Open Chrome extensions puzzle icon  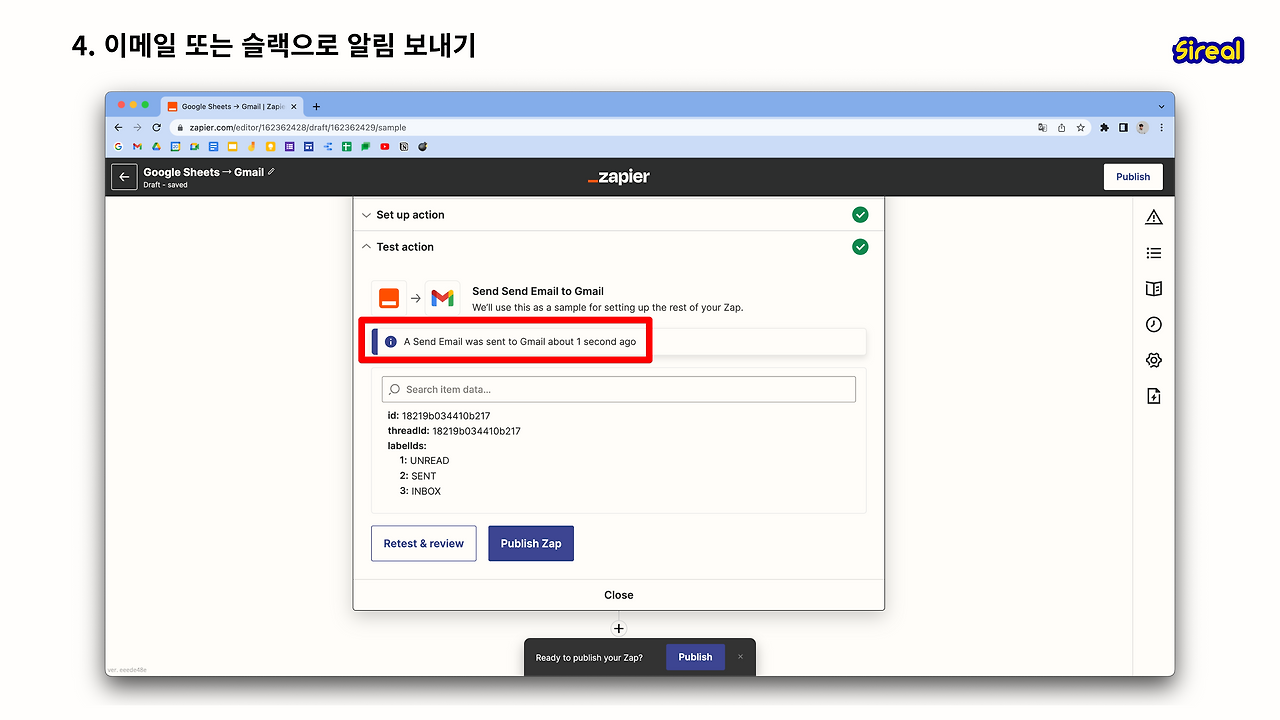[1105, 128]
